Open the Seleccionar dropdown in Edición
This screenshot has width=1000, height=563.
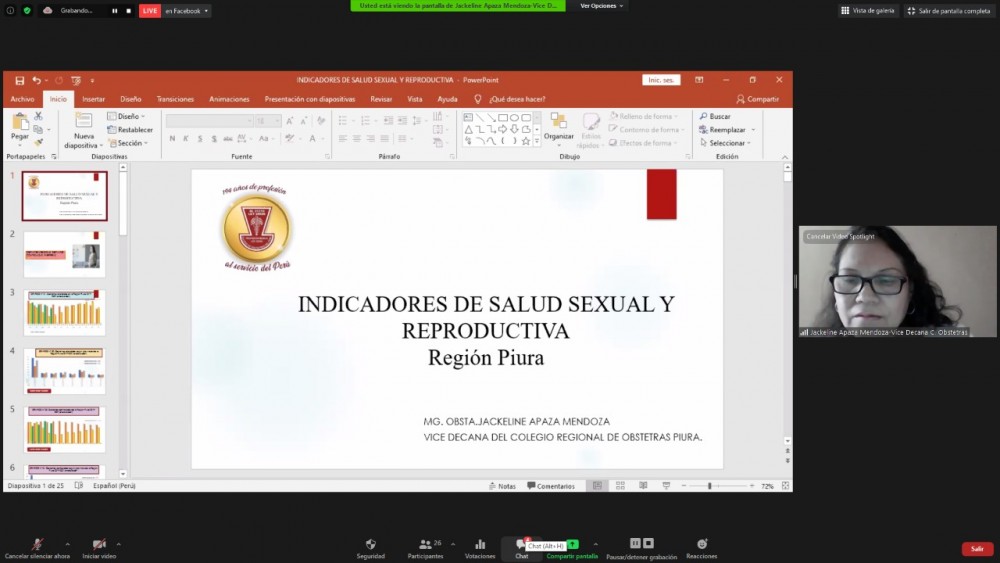point(727,143)
